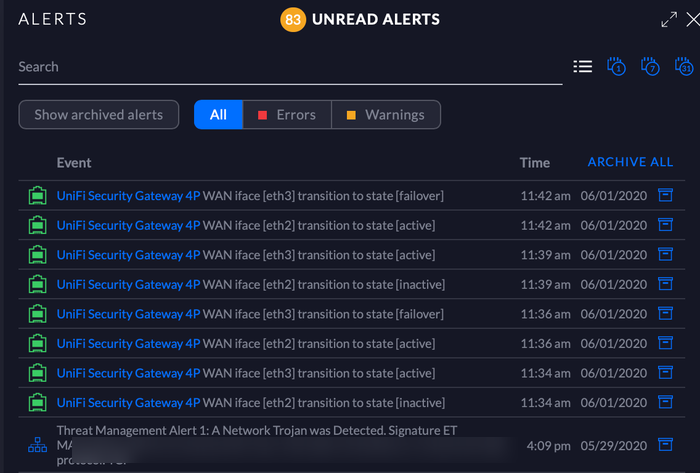This screenshot has width=700, height=473.
Task: Archive the 11:39 am eth2 inactive alert
Action: (x=665, y=284)
